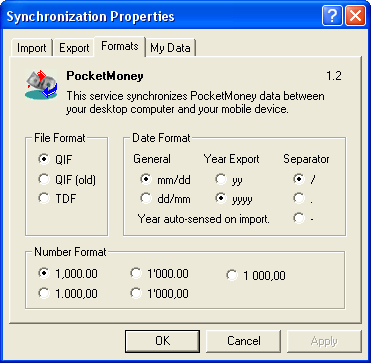Image resolution: width=371 pixels, height=363 pixels.
Task: Select slash as date separator
Action: pyautogui.click(x=304, y=180)
